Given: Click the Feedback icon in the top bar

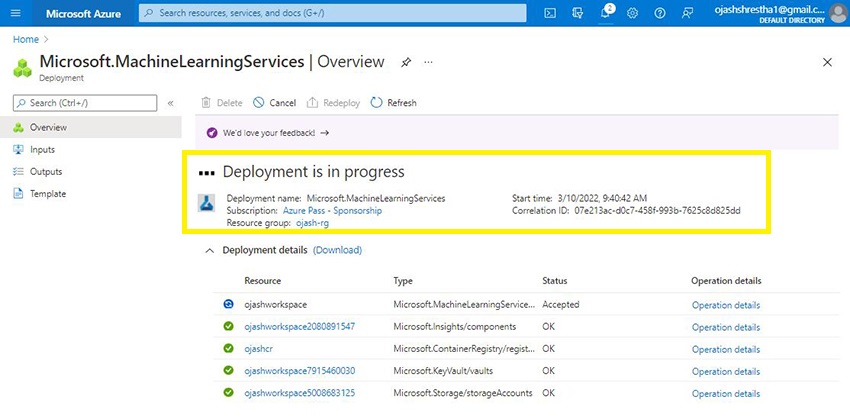Looking at the screenshot, I should 688,13.
